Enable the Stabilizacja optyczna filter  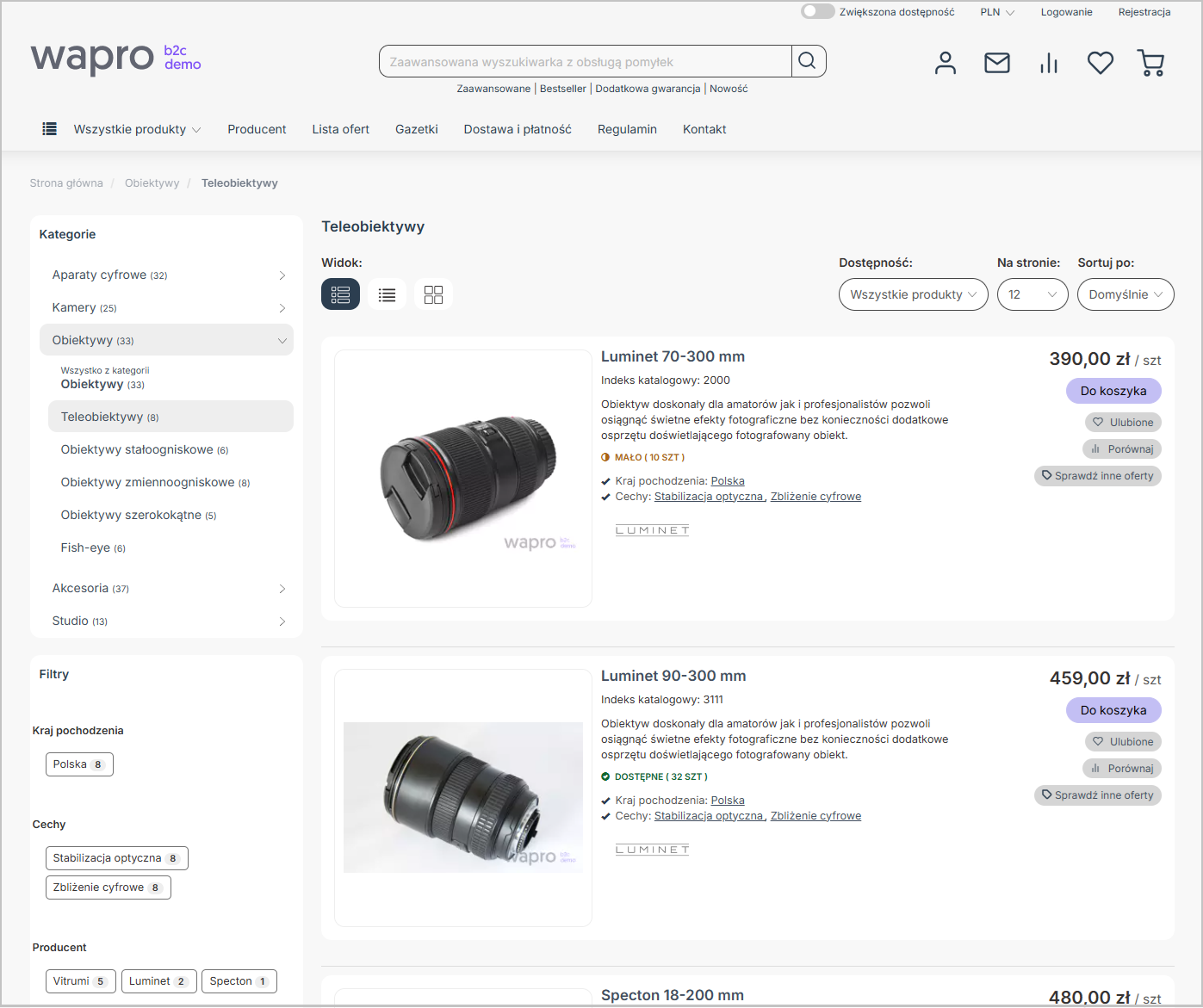[x=116, y=858]
